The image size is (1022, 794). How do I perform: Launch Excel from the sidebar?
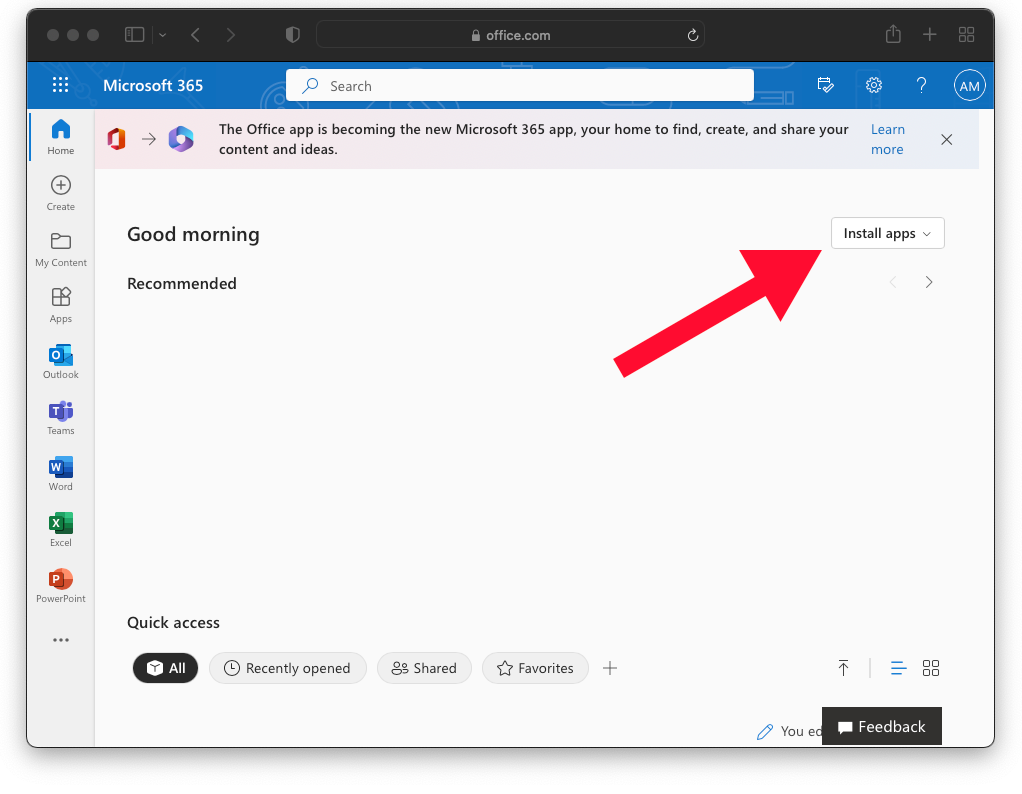click(x=61, y=529)
